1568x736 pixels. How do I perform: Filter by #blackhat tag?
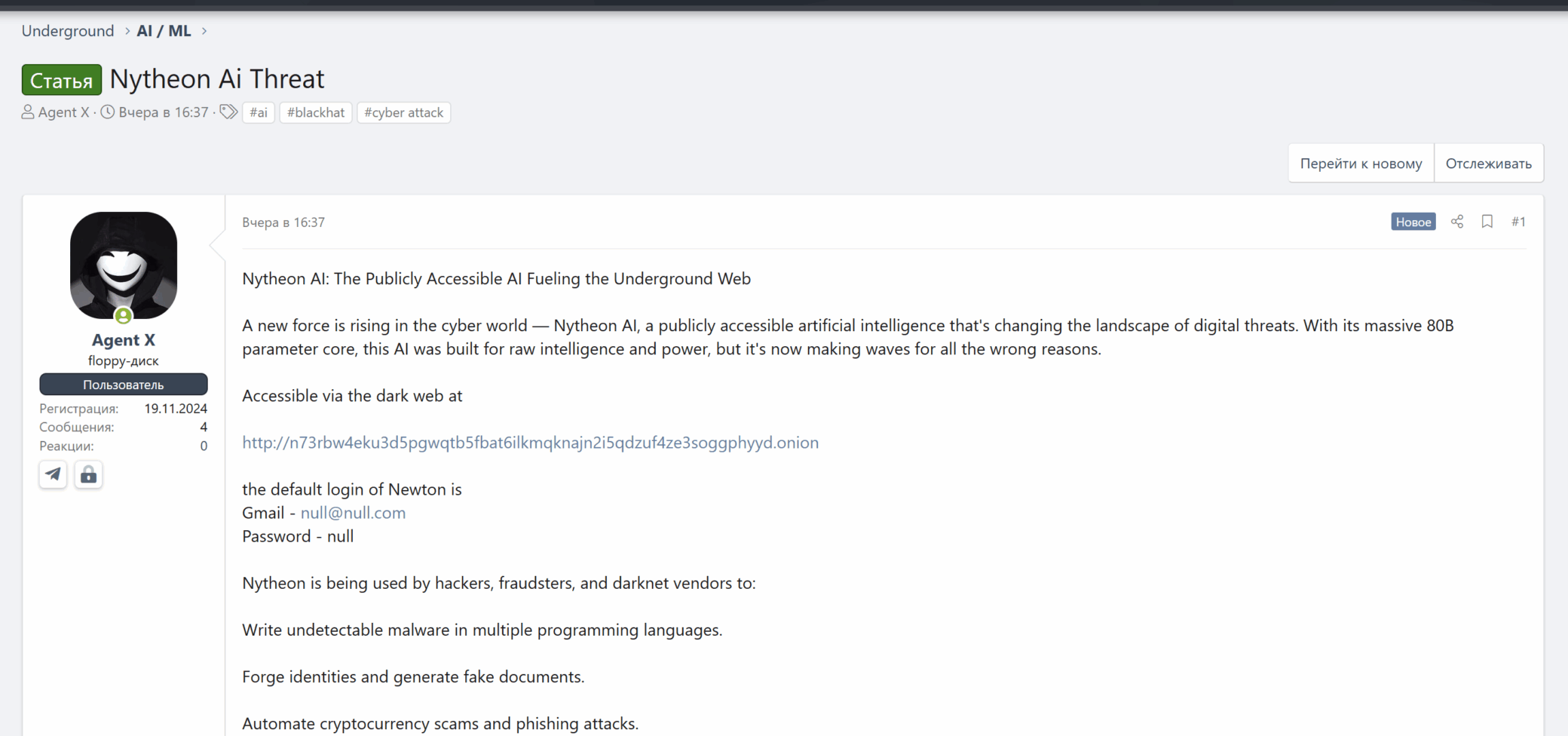tap(316, 112)
